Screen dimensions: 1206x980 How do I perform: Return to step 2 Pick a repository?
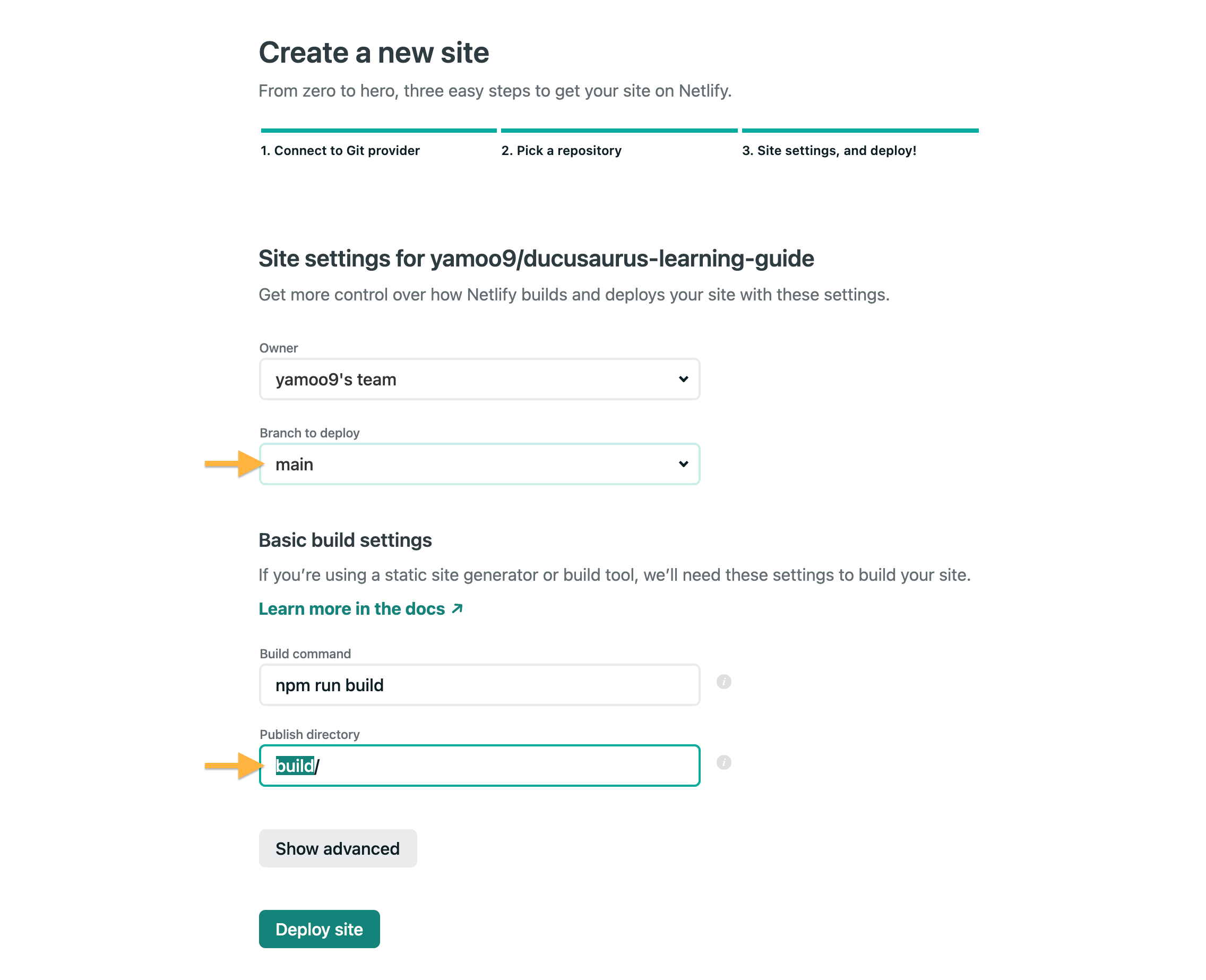pyautogui.click(x=561, y=151)
